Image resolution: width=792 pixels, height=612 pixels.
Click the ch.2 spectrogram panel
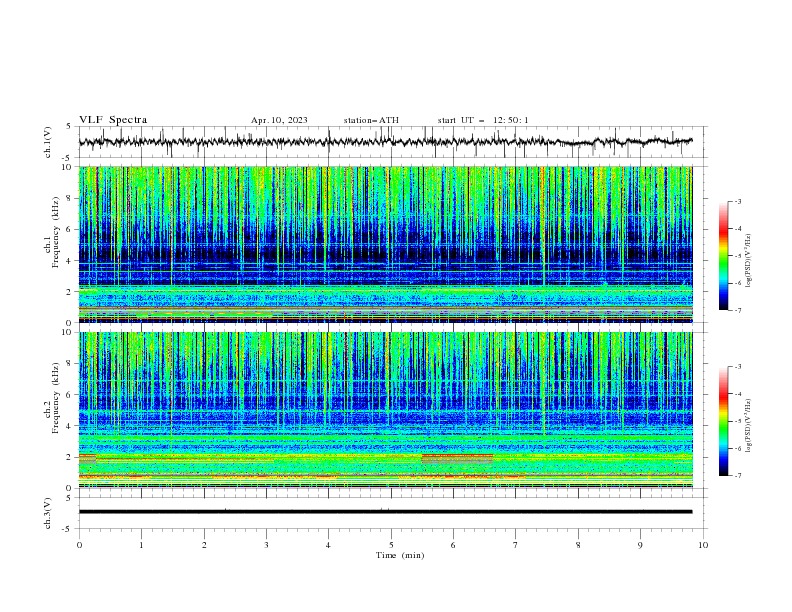click(386, 410)
